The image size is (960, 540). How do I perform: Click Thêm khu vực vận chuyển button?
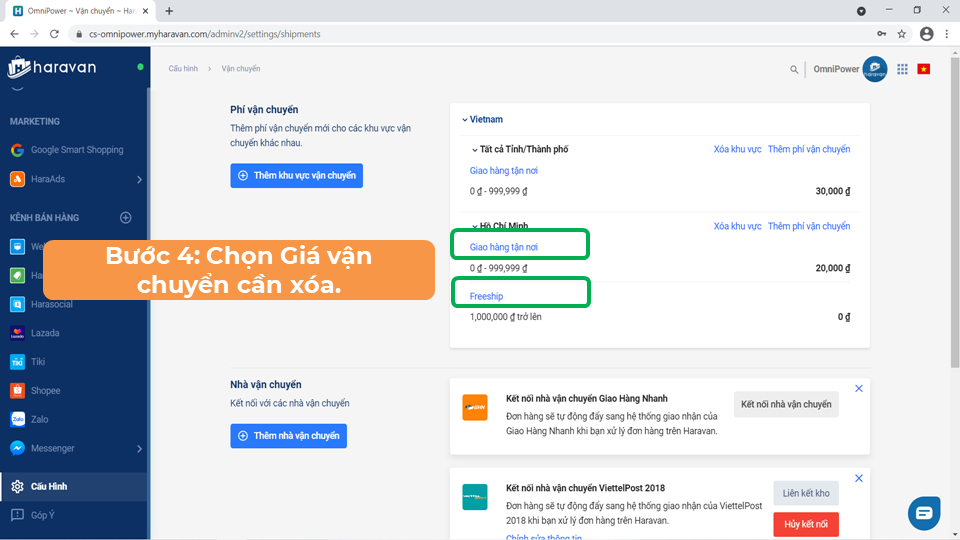296,175
